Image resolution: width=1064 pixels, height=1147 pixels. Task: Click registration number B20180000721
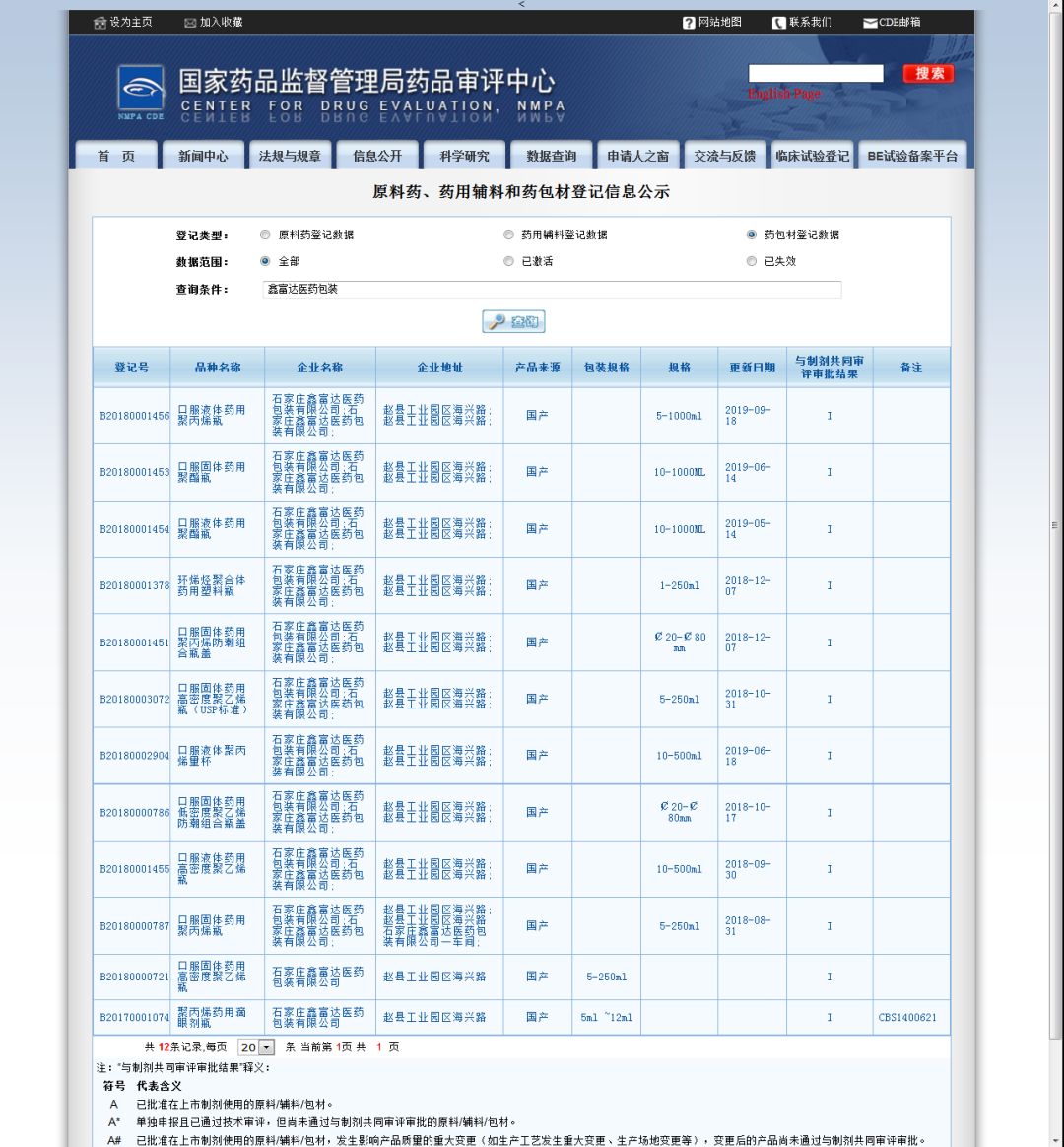pyautogui.click(x=135, y=977)
